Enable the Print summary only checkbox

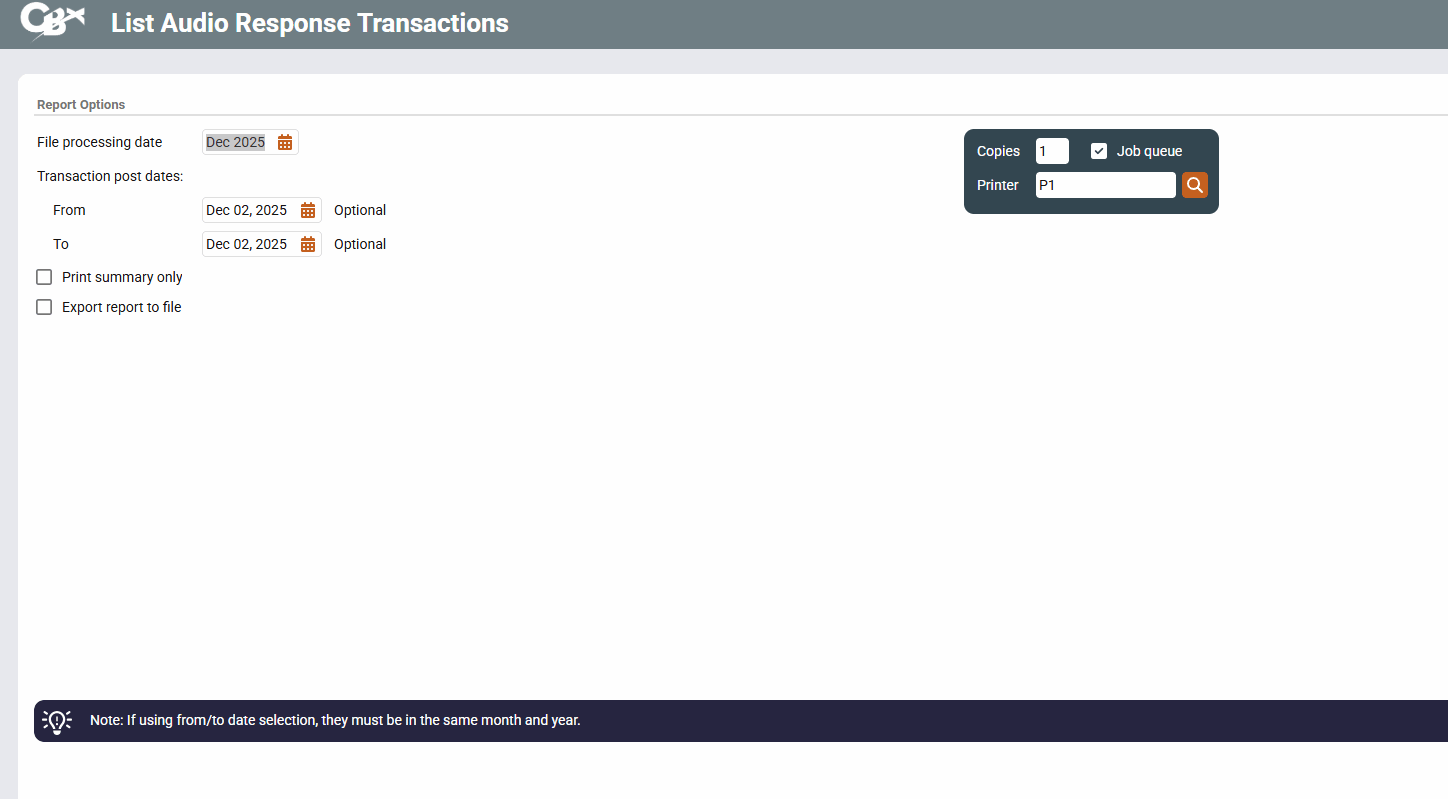(44, 277)
